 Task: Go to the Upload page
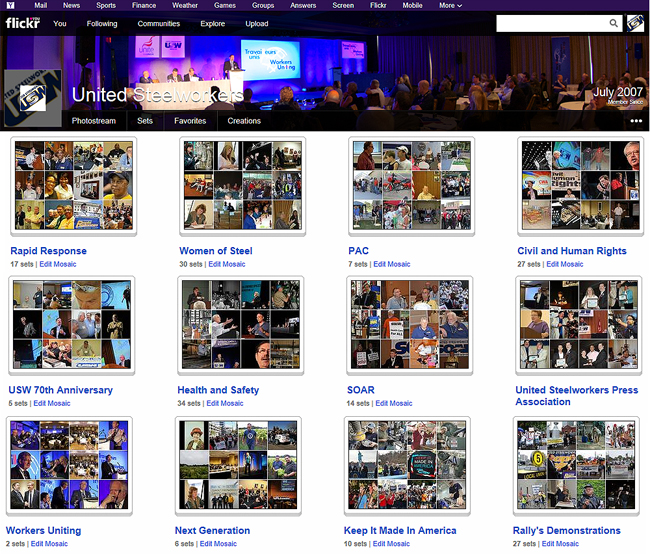(257, 23)
